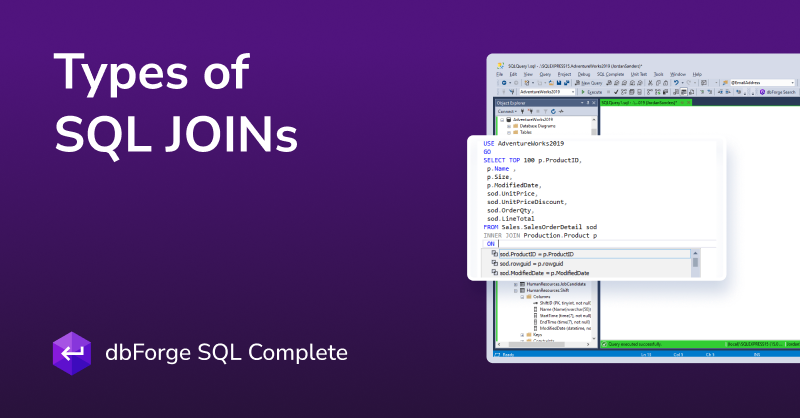800x418 pixels.
Task: Click the Parse checkmark icon
Action: coord(616,92)
